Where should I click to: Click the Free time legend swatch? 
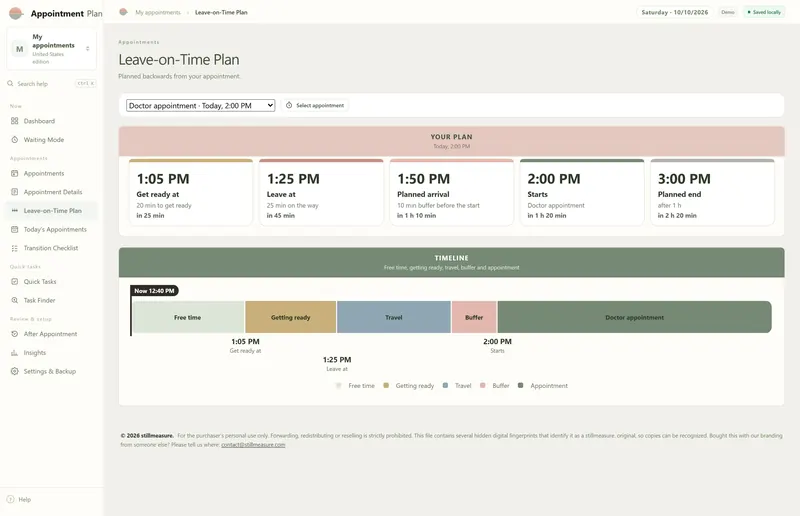339,385
